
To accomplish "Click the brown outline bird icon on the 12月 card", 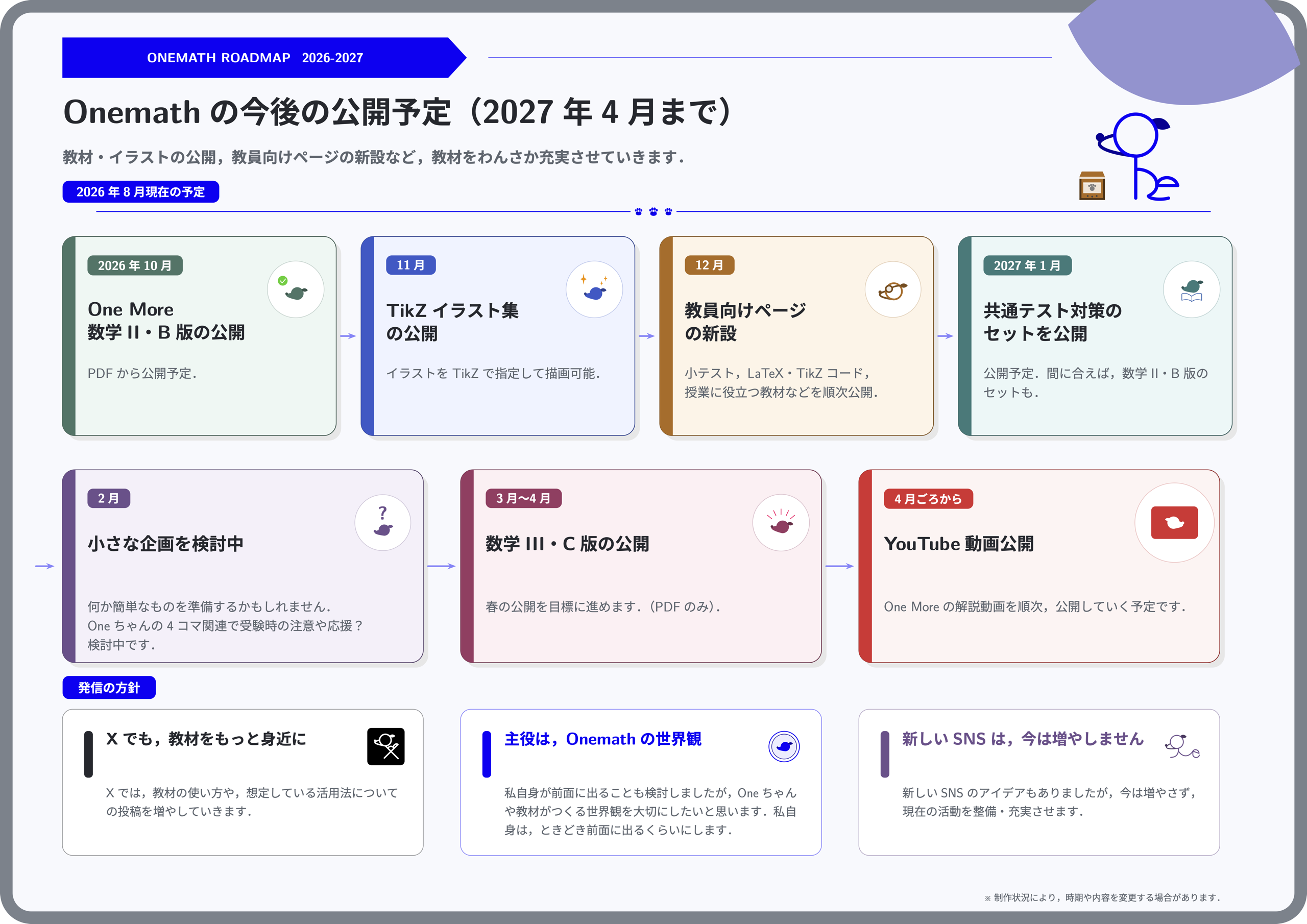I will point(892,289).
